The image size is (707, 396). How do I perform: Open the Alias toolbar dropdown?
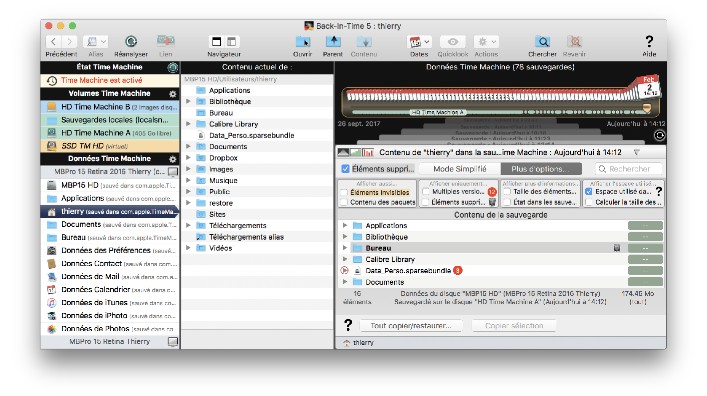tap(95, 42)
